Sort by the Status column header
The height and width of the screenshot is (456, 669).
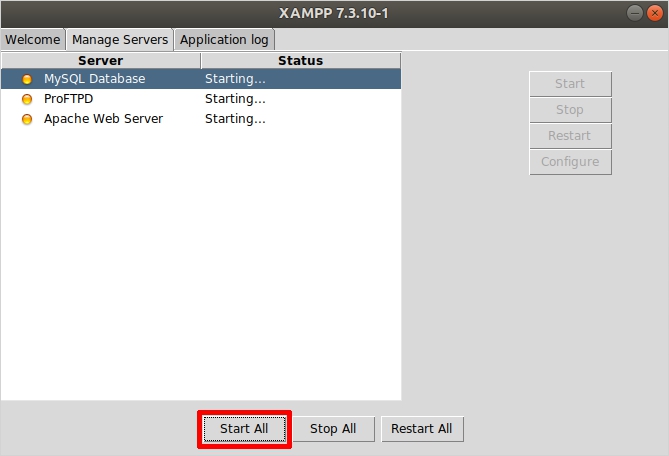(300, 60)
